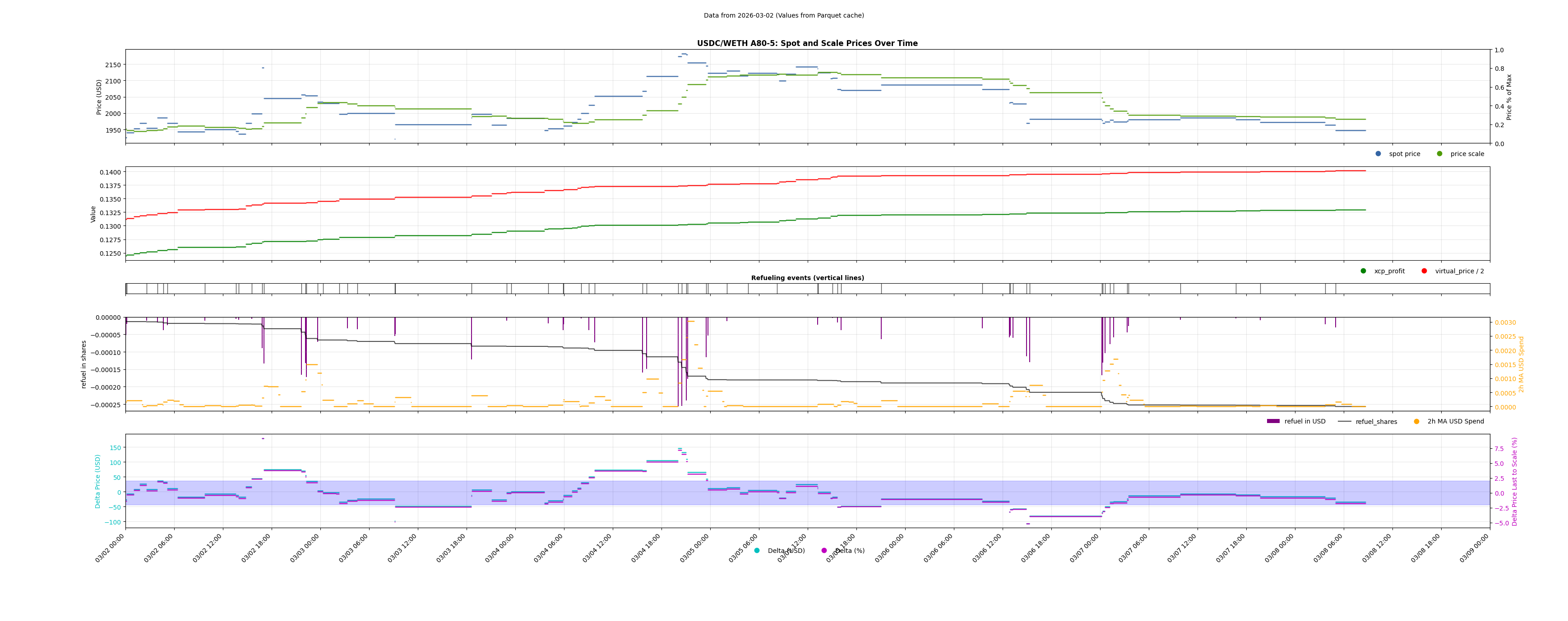Click the 03/05 00:00 x-axis tick label
Viewport: 1568px width, 621px height.
(695, 549)
